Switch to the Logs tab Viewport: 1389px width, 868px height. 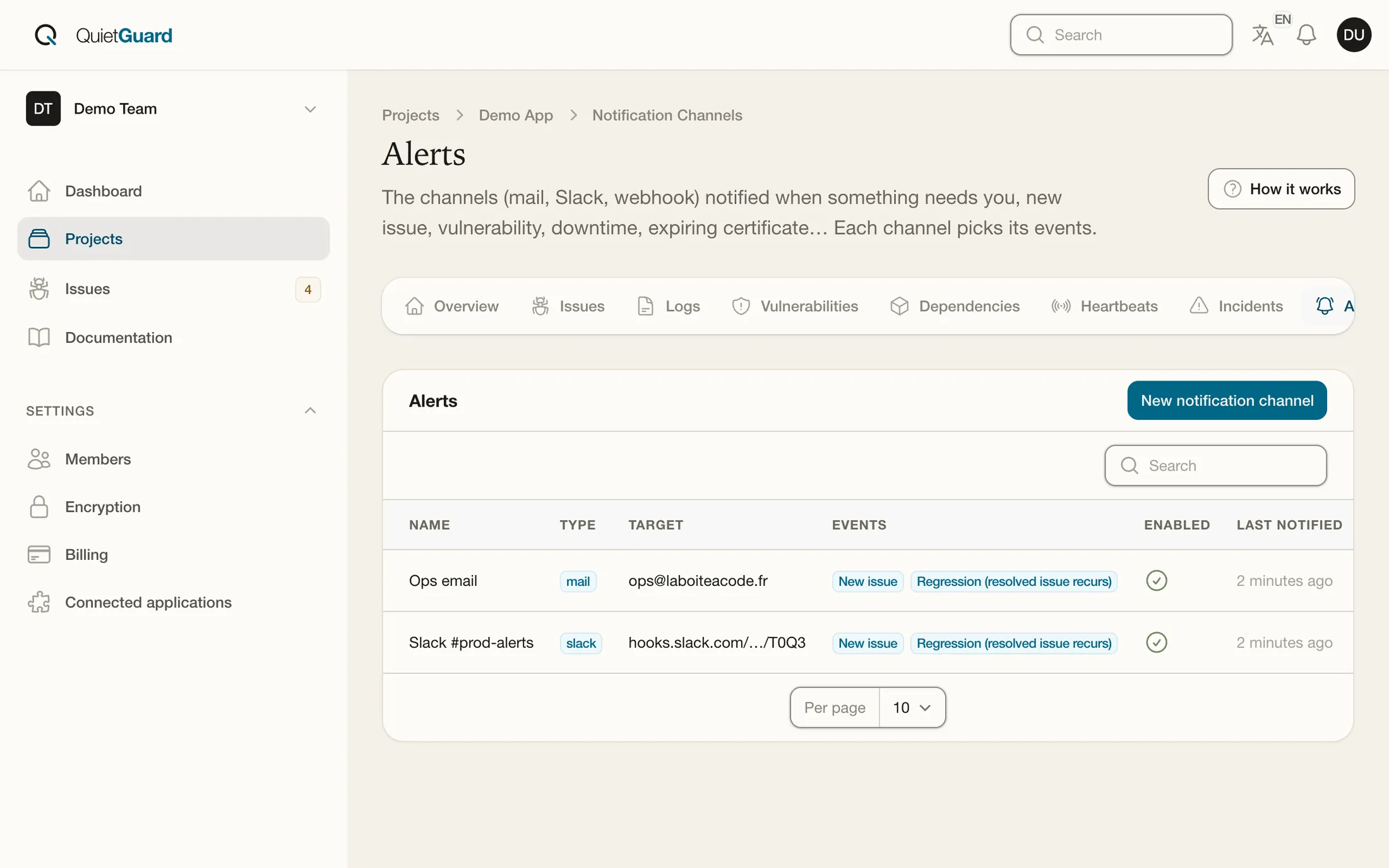click(669, 306)
